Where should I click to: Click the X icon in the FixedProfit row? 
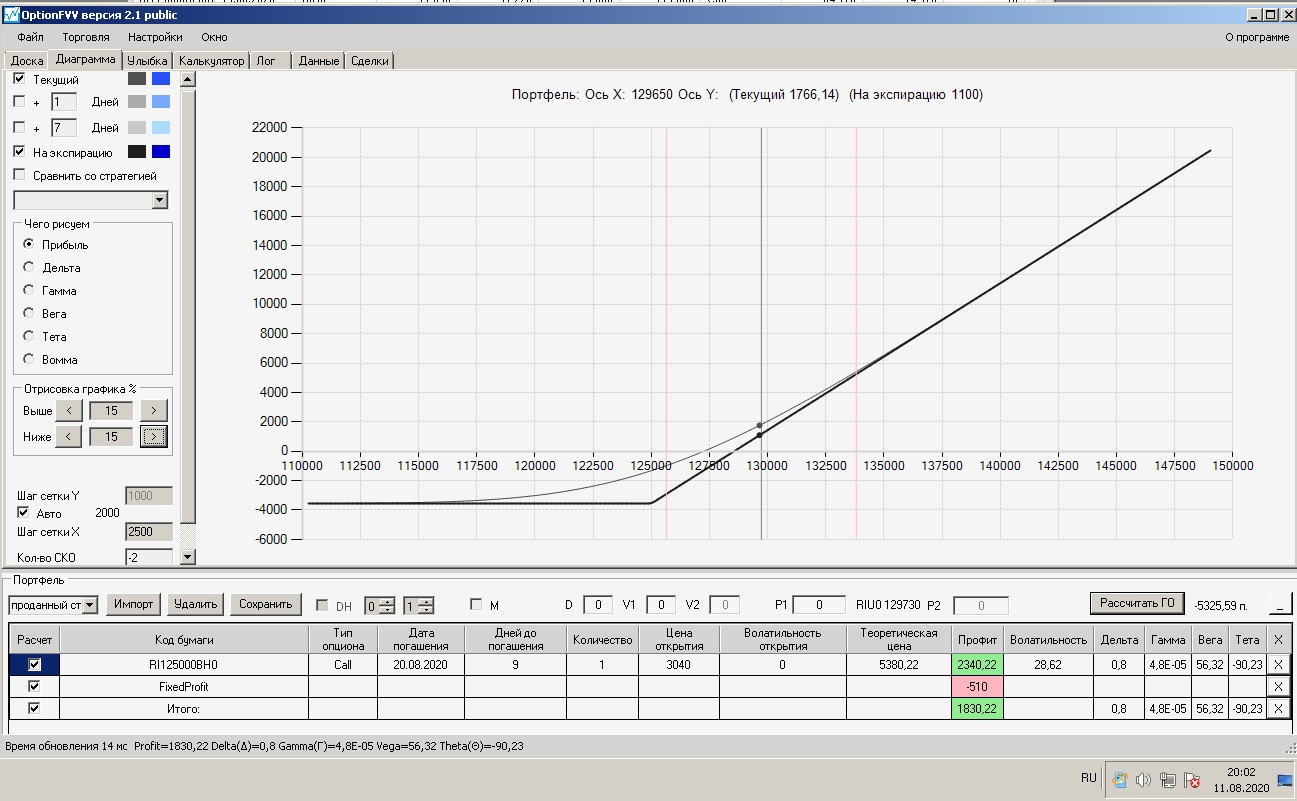point(1277,686)
